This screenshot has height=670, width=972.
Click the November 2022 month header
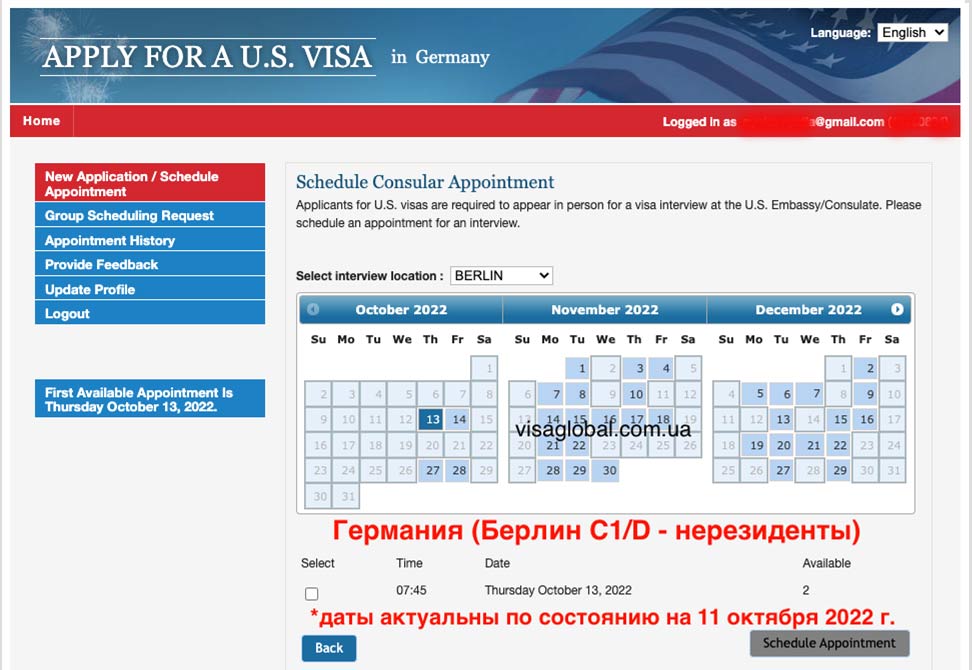tap(604, 309)
